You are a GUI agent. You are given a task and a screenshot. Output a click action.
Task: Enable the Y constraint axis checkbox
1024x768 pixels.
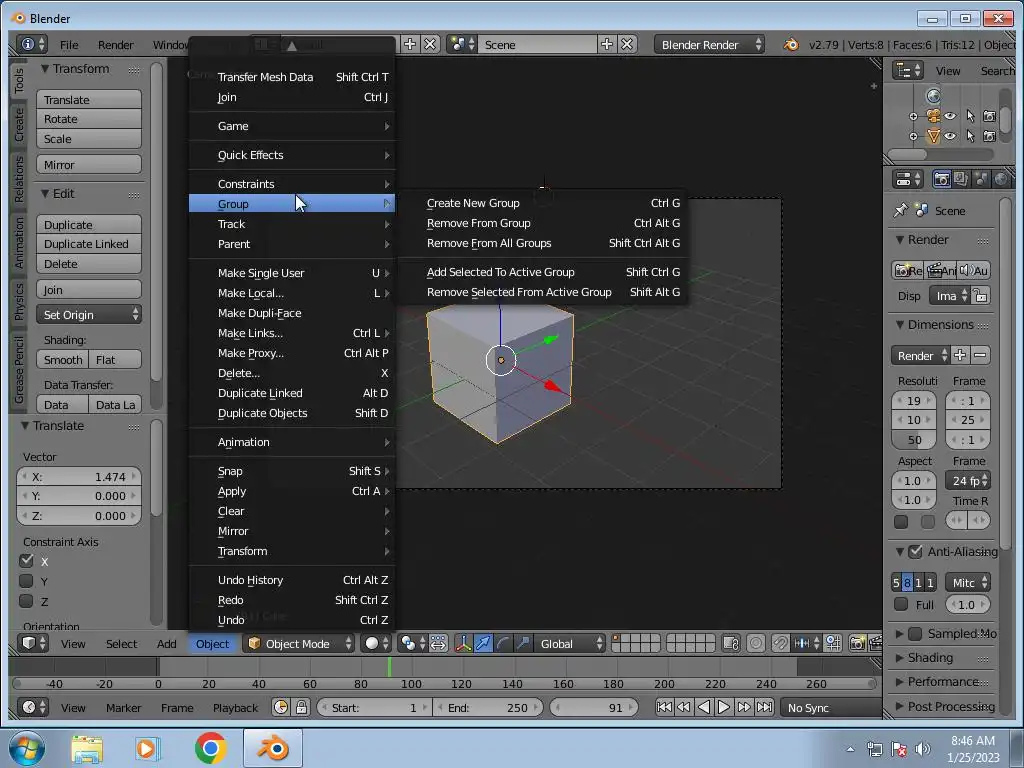[26, 581]
